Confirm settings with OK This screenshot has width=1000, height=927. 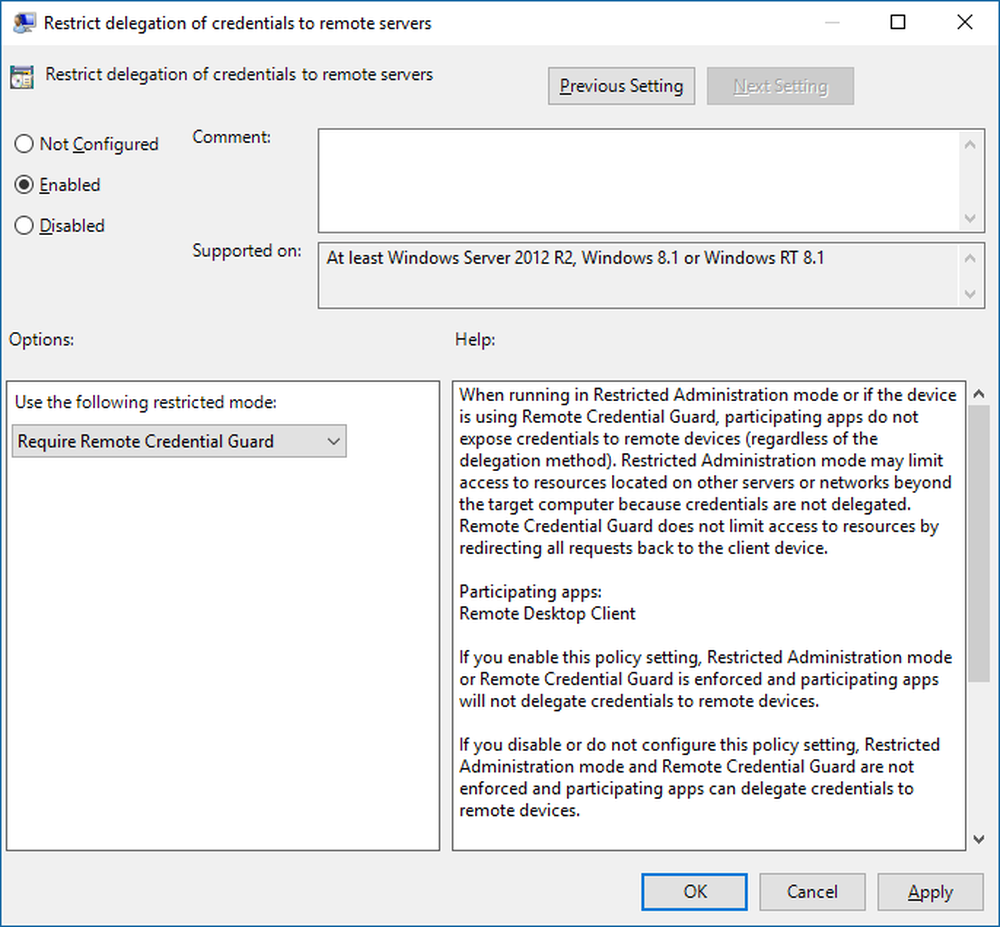pyautogui.click(x=694, y=892)
